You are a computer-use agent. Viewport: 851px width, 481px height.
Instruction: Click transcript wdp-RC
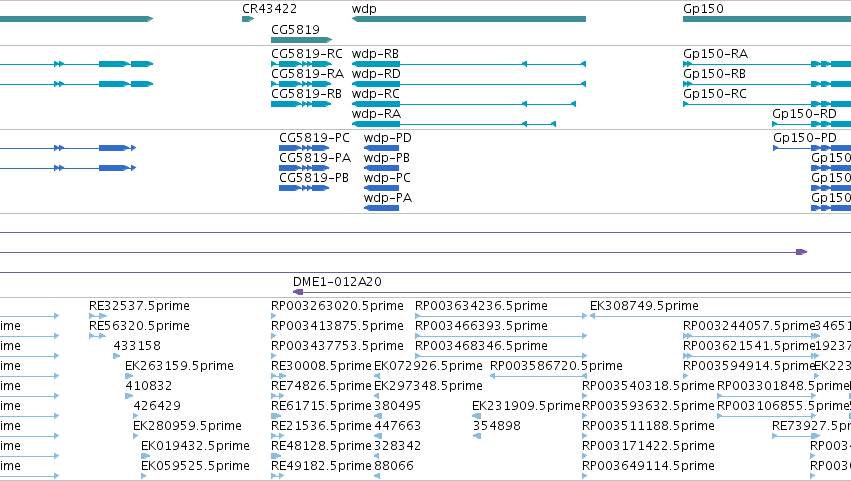tap(464, 104)
